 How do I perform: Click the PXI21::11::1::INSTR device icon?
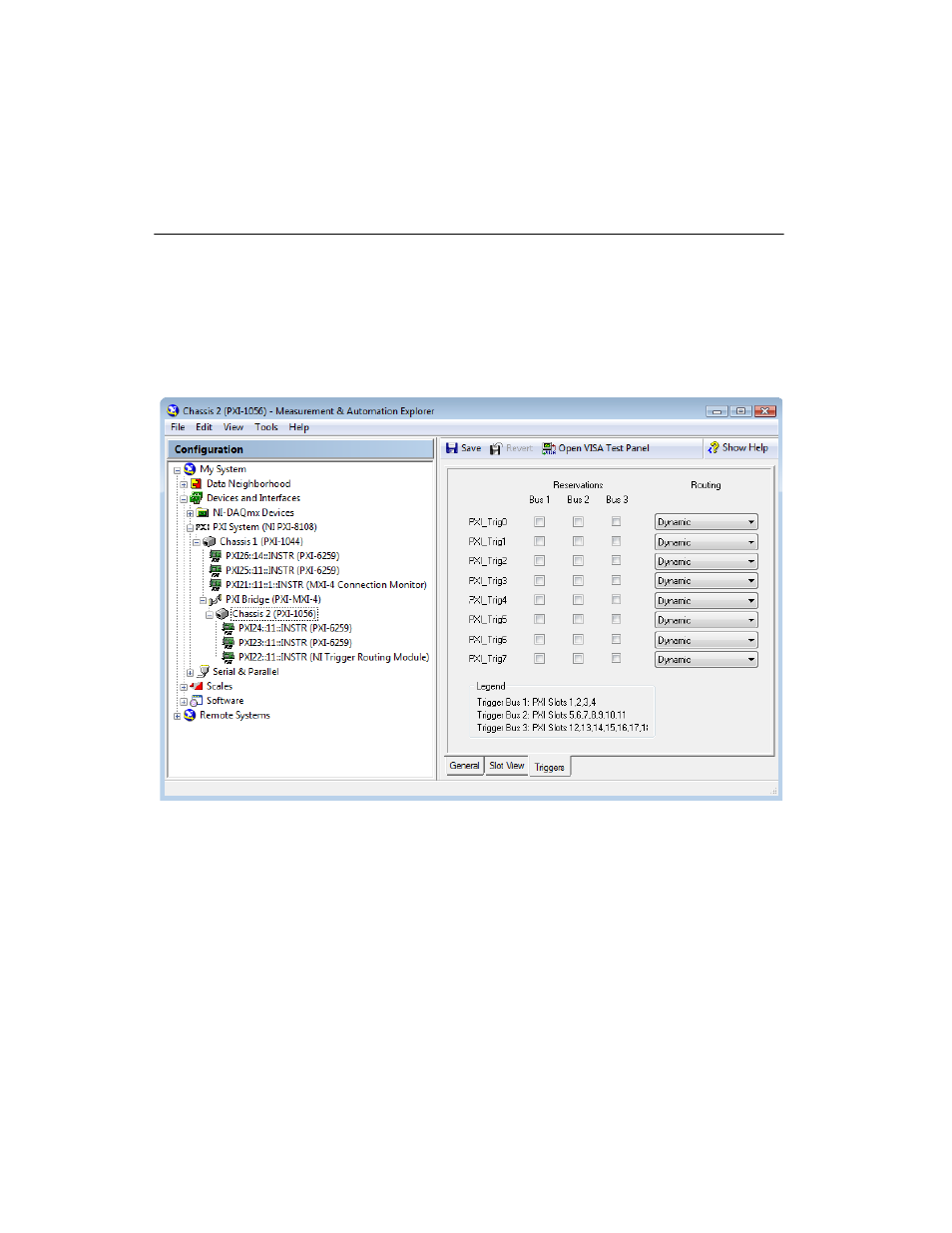pos(216,584)
